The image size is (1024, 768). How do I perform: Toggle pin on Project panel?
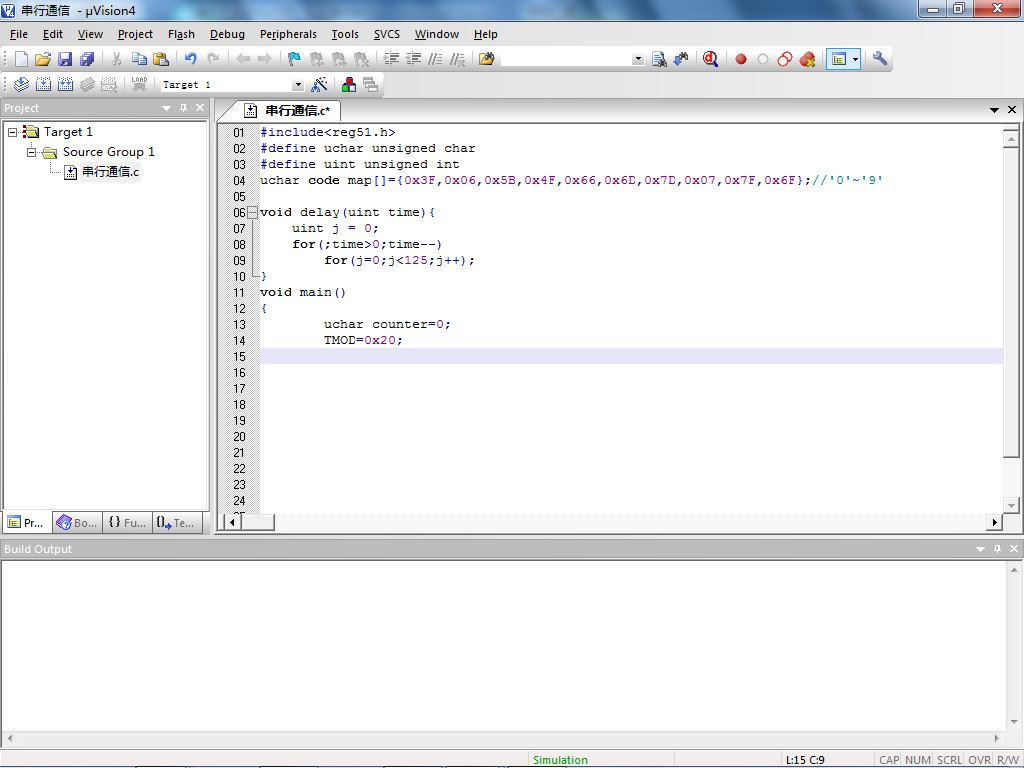(x=184, y=108)
